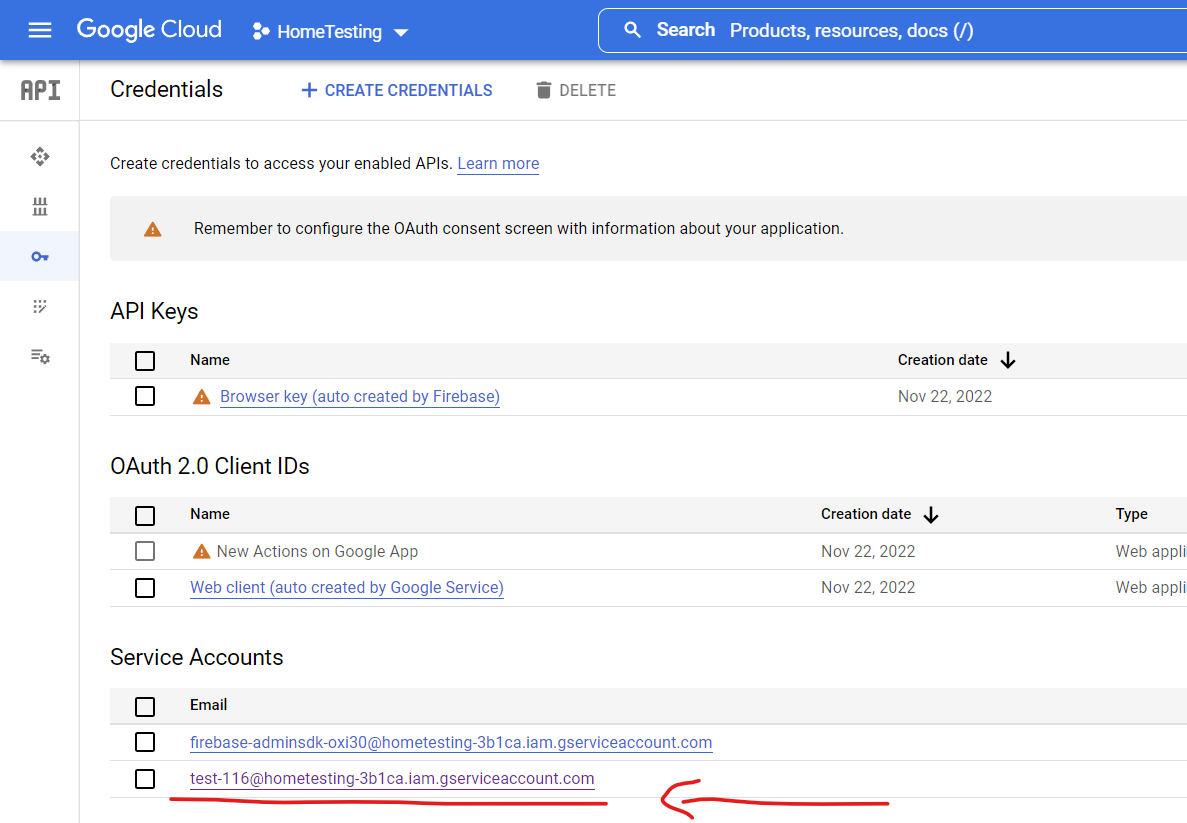Viewport: 1187px width, 823px height.
Task: Open Enabled APIs dashboard sidebar icon
Action: click(40, 157)
